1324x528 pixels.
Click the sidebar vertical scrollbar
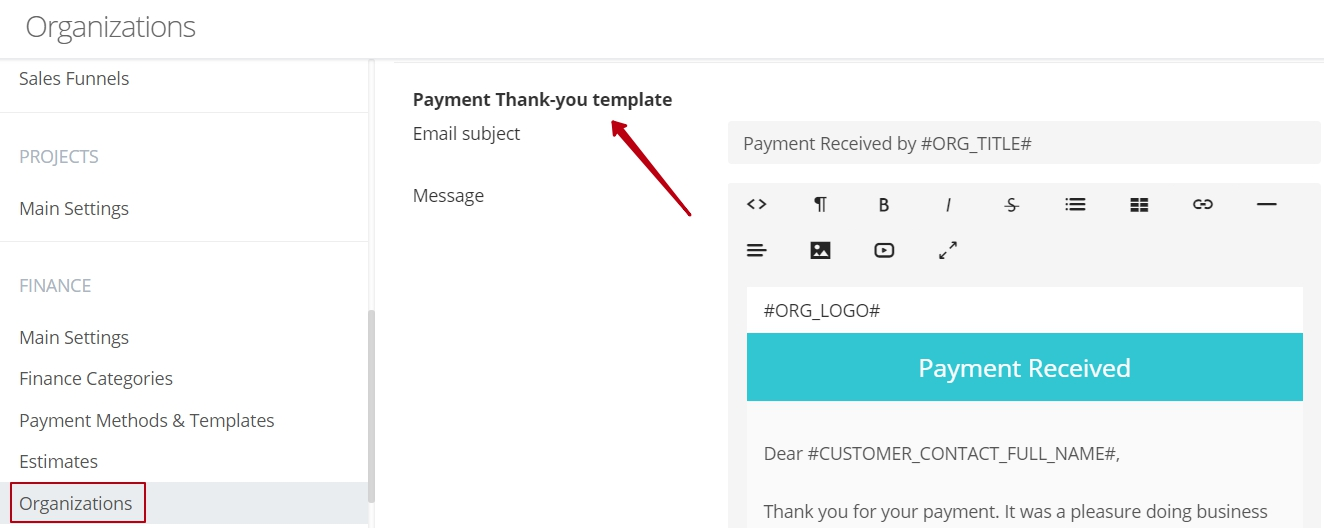(372, 405)
